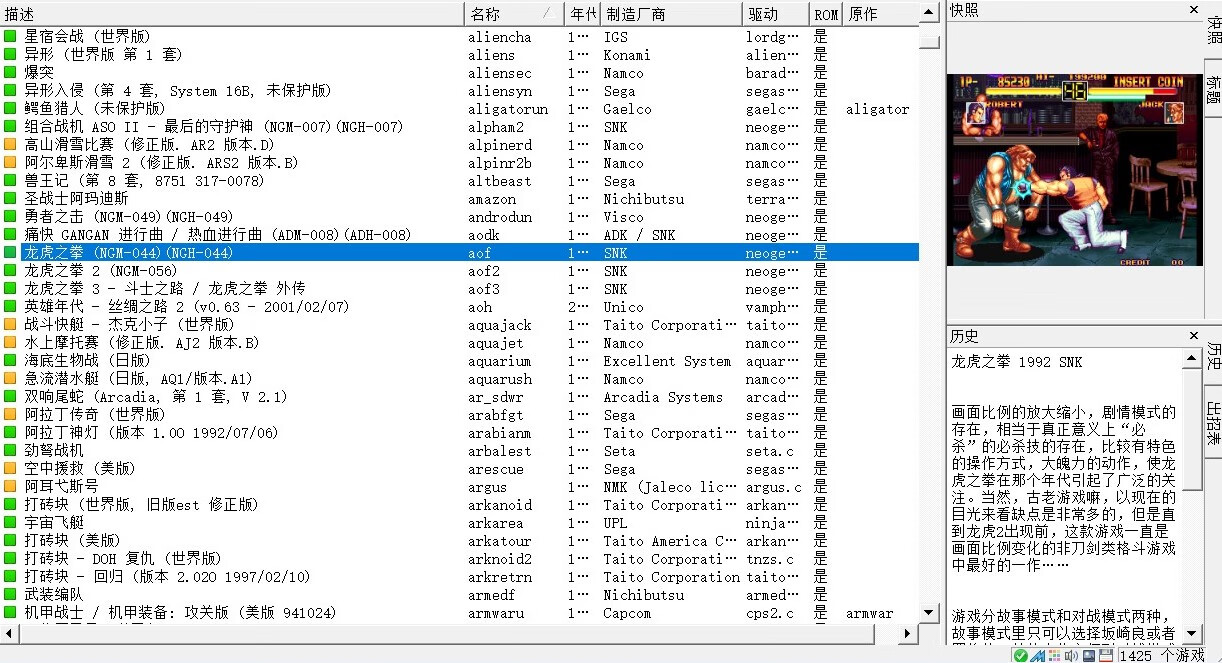Select the 打砖块 - DOH 复仇 (世界版) row
This screenshot has height=663, width=1222.
coord(459,559)
